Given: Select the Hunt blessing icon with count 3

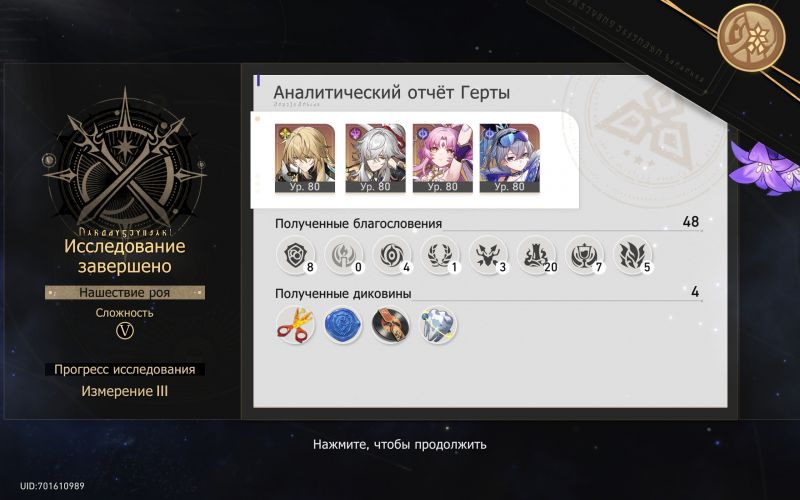Looking at the screenshot, I should pos(488,255).
